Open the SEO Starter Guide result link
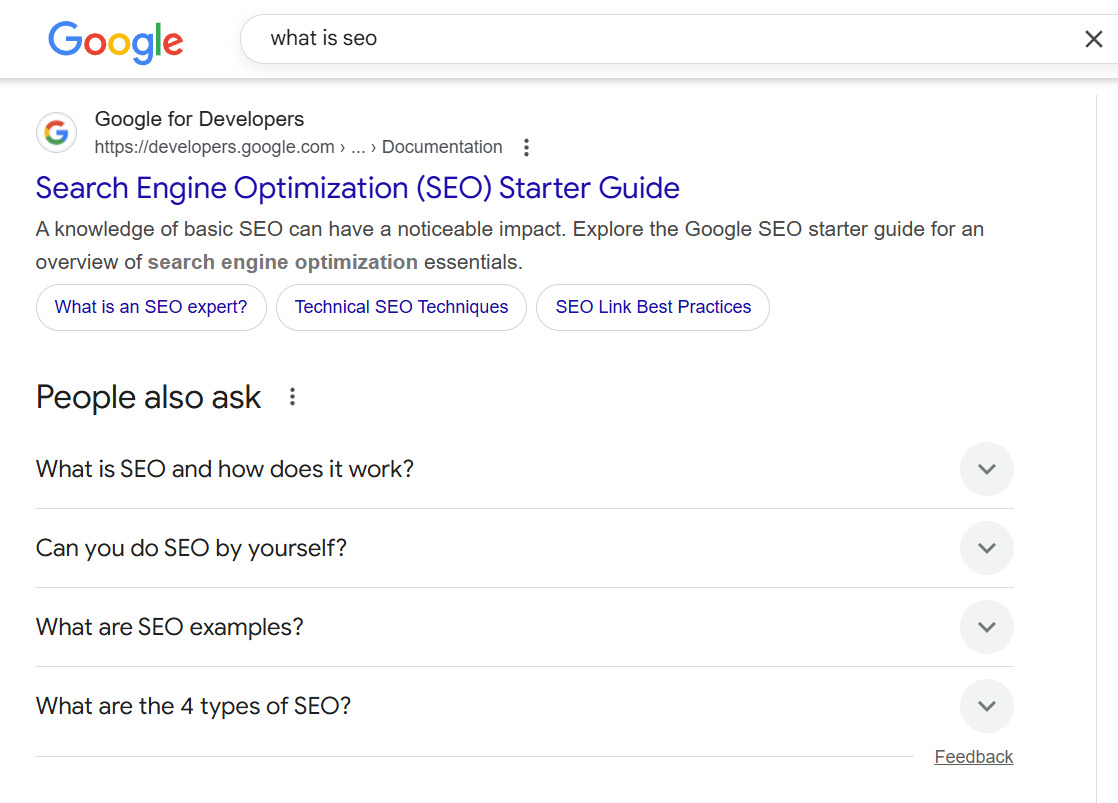 coord(356,187)
